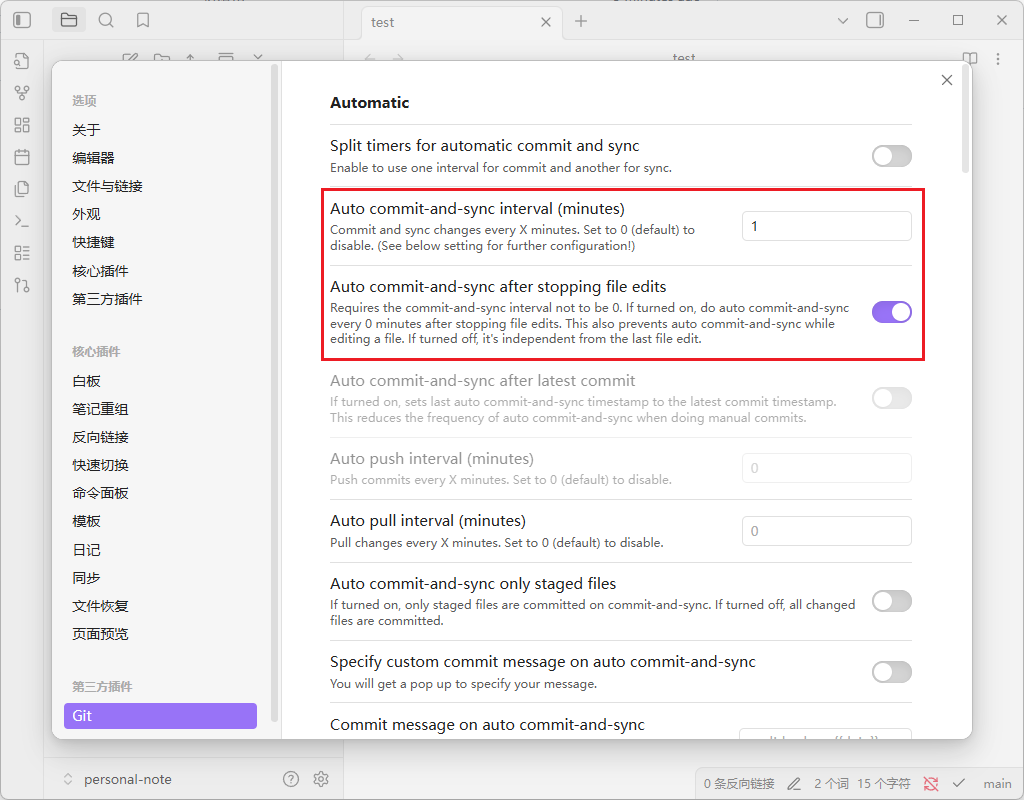Click the help question mark icon
This screenshot has height=800, width=1024.
291,779
